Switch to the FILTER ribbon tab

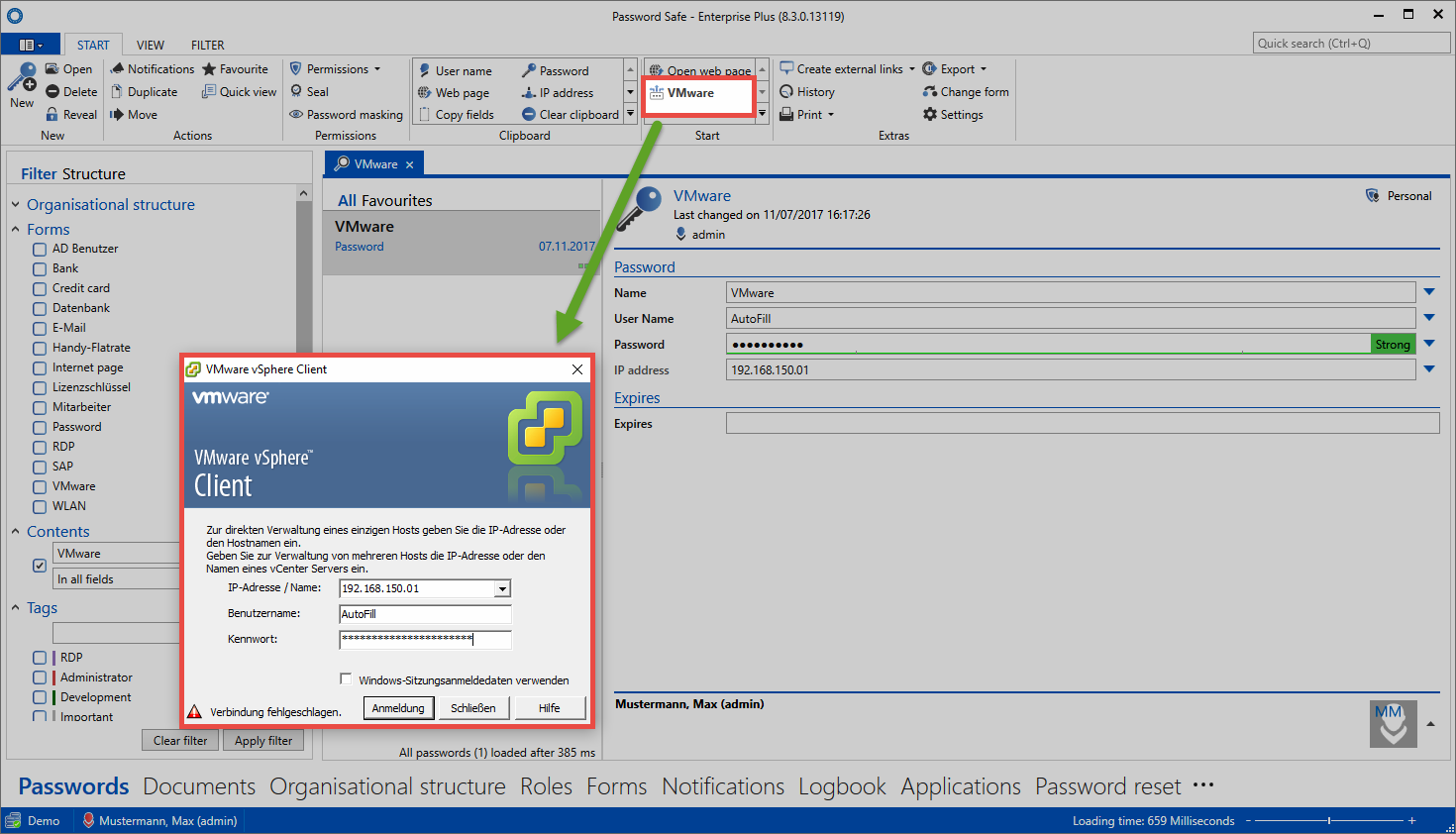208,46
